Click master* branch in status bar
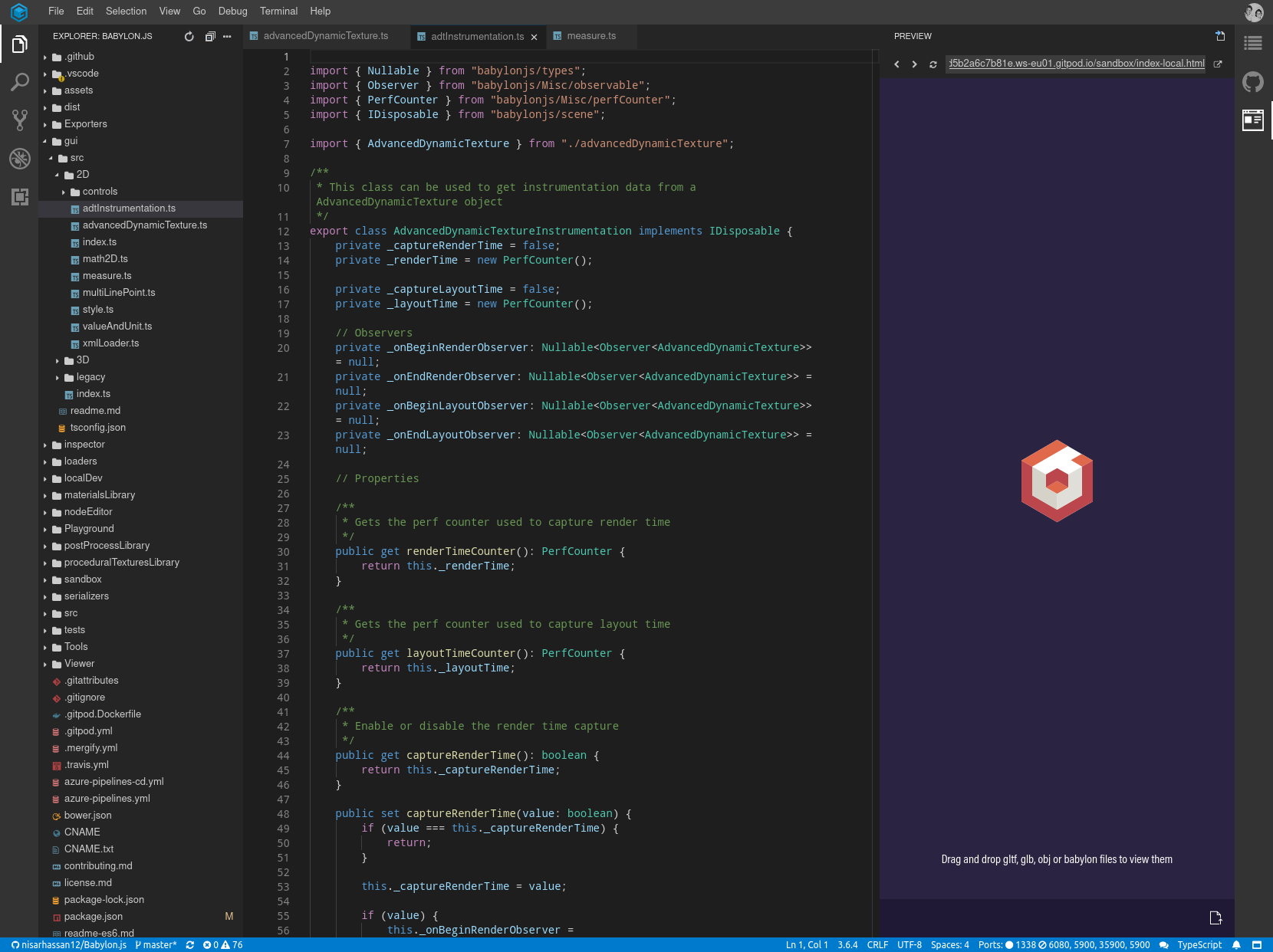The width and height of the screenshot is (1273, 952). [x=156, y=945]
